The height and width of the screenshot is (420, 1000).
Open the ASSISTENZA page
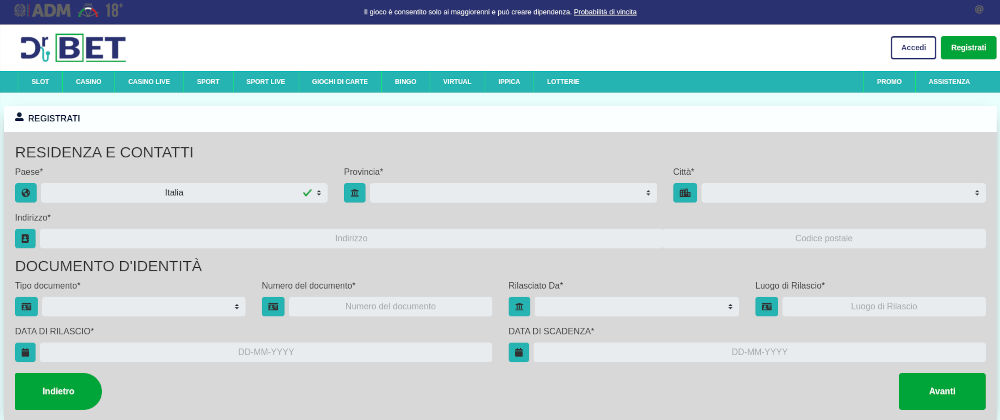pyautogui.click(x=949, y=82)
